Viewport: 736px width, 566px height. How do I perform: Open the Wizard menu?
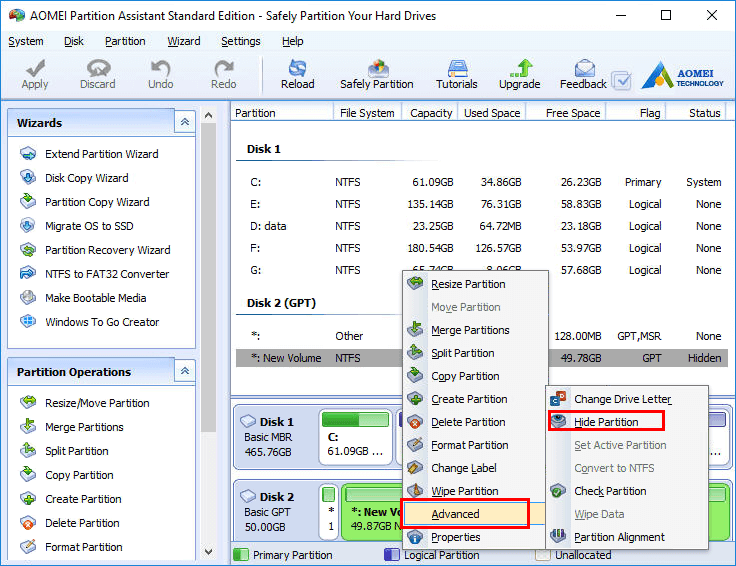[x=184, y=41]
